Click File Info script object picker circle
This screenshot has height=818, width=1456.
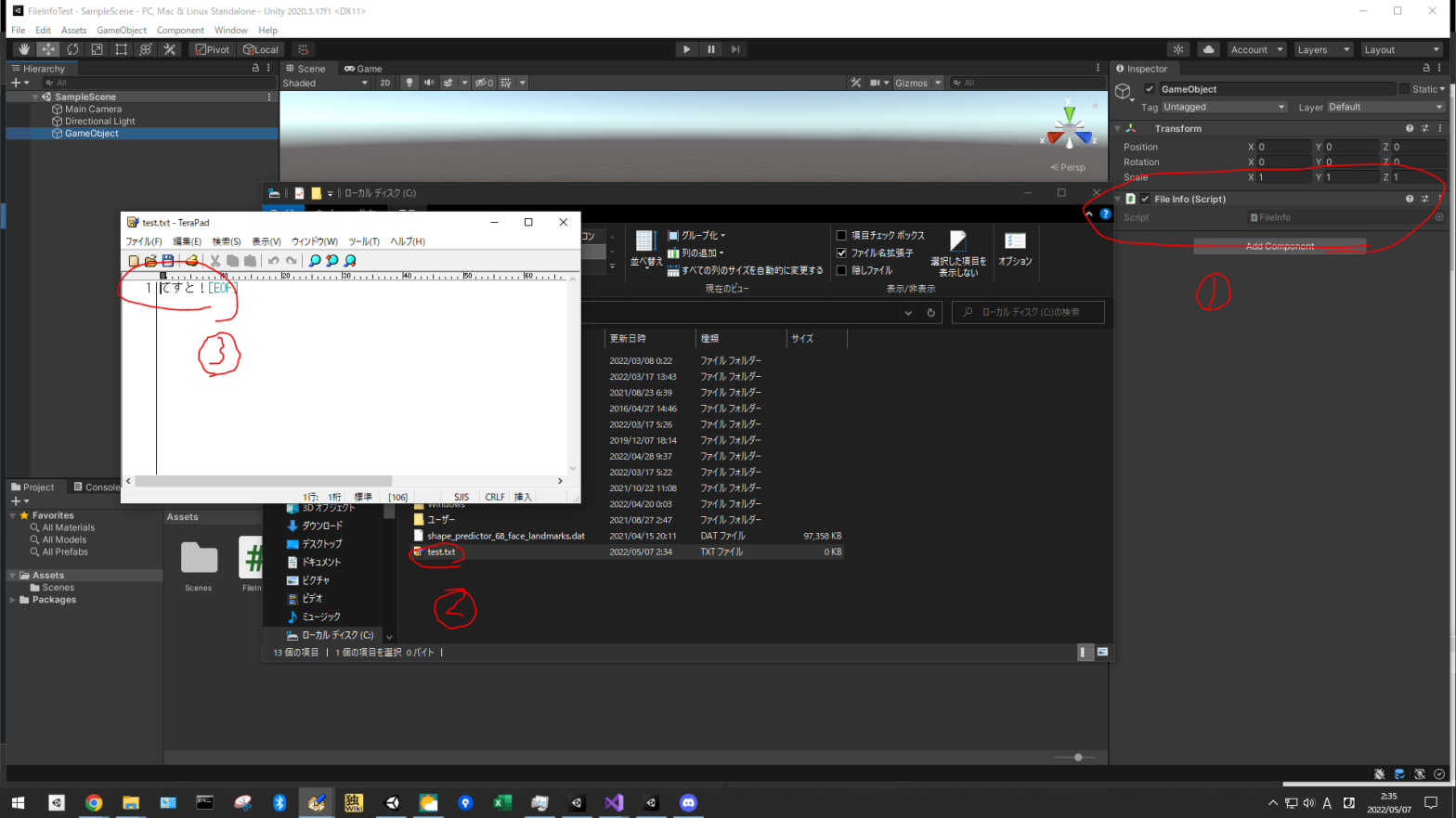pyautogui.click(x=1439, y=217)
